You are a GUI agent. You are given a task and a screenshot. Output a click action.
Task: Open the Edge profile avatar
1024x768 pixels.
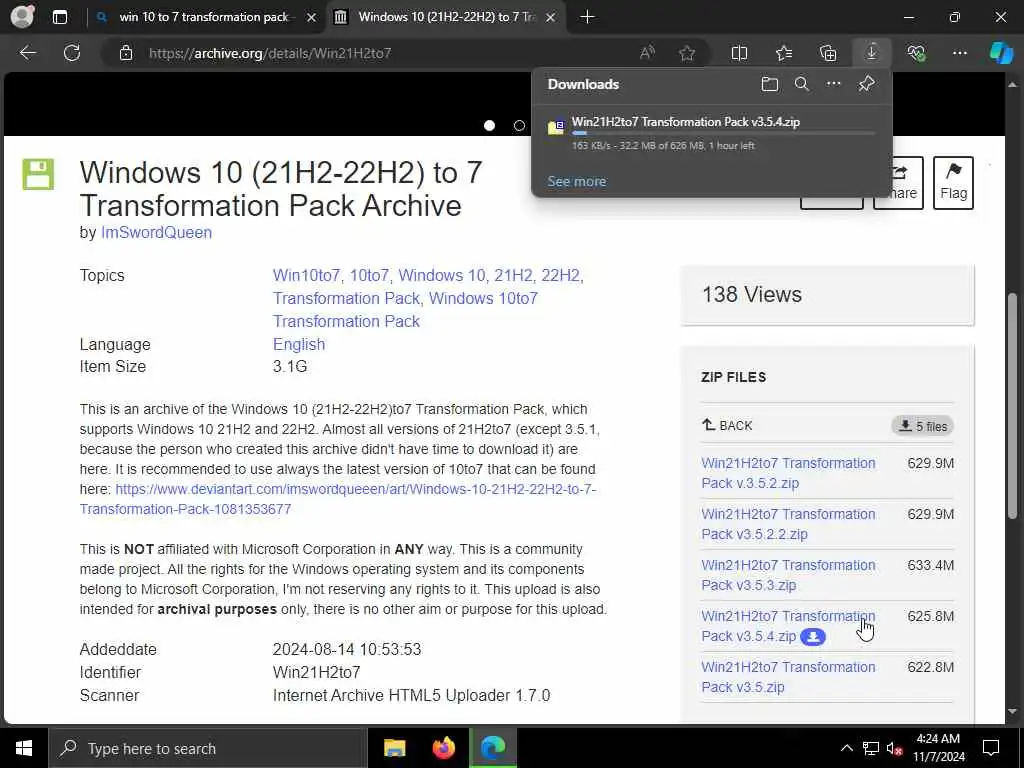coord(22,16)
